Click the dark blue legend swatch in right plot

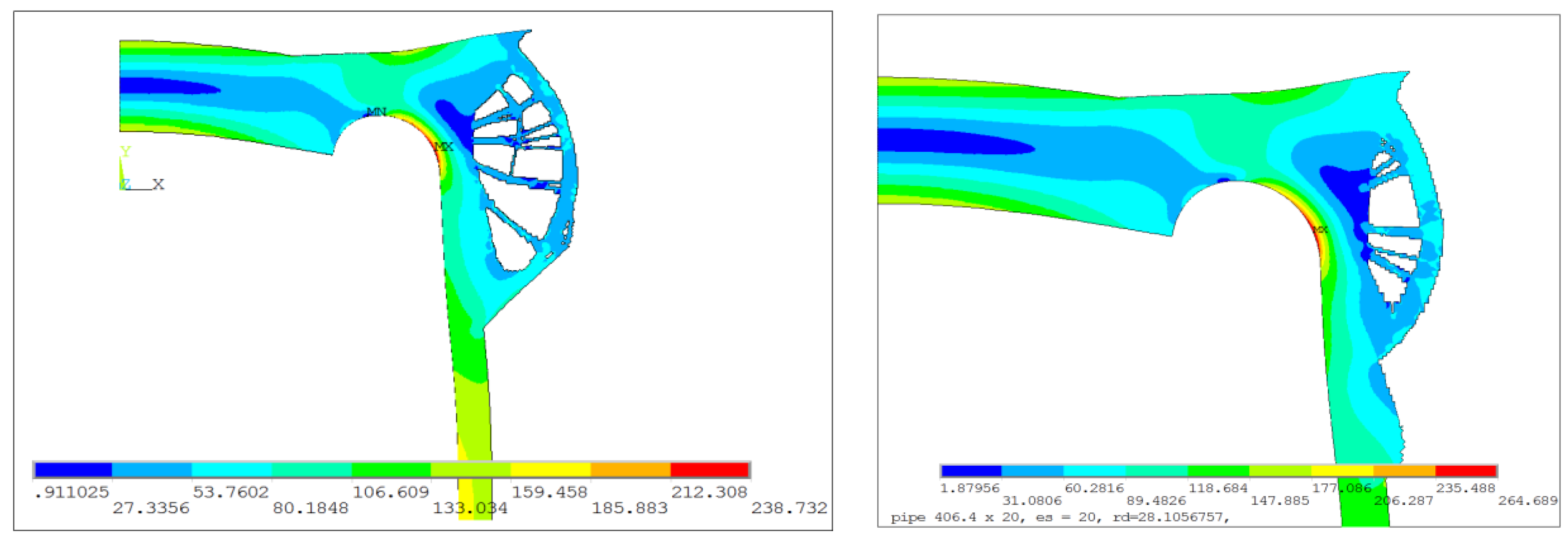pos(971,471)
